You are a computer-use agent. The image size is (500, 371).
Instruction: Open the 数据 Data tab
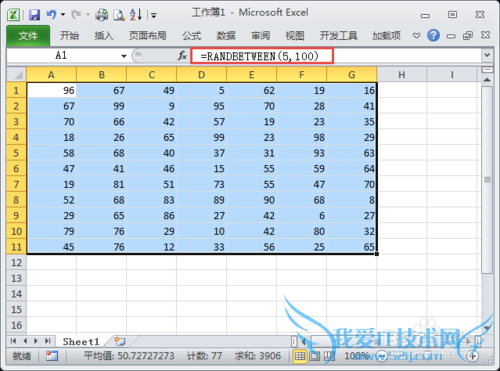click(x=226, y=36)
